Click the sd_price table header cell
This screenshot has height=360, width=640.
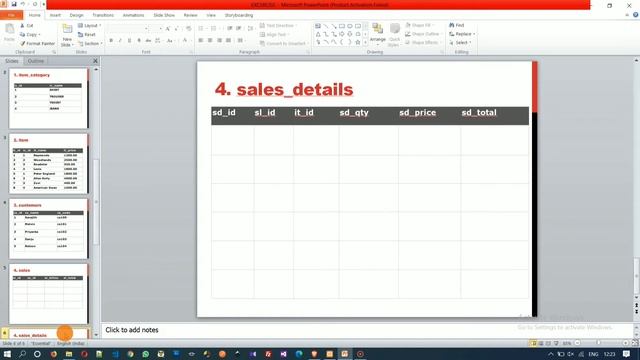pyautogui.click(x=429, y=116)
